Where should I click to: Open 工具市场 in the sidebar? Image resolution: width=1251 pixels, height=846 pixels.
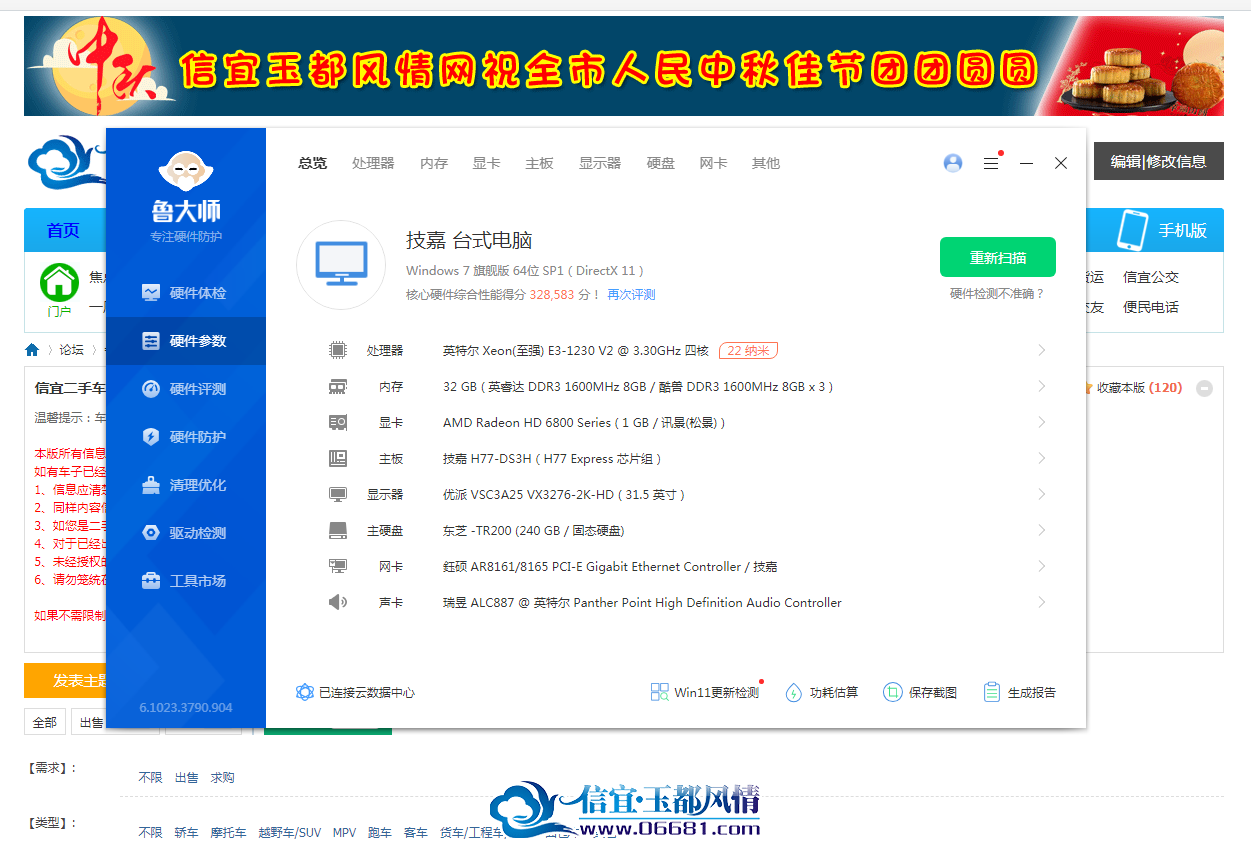[x=186, y=581]
